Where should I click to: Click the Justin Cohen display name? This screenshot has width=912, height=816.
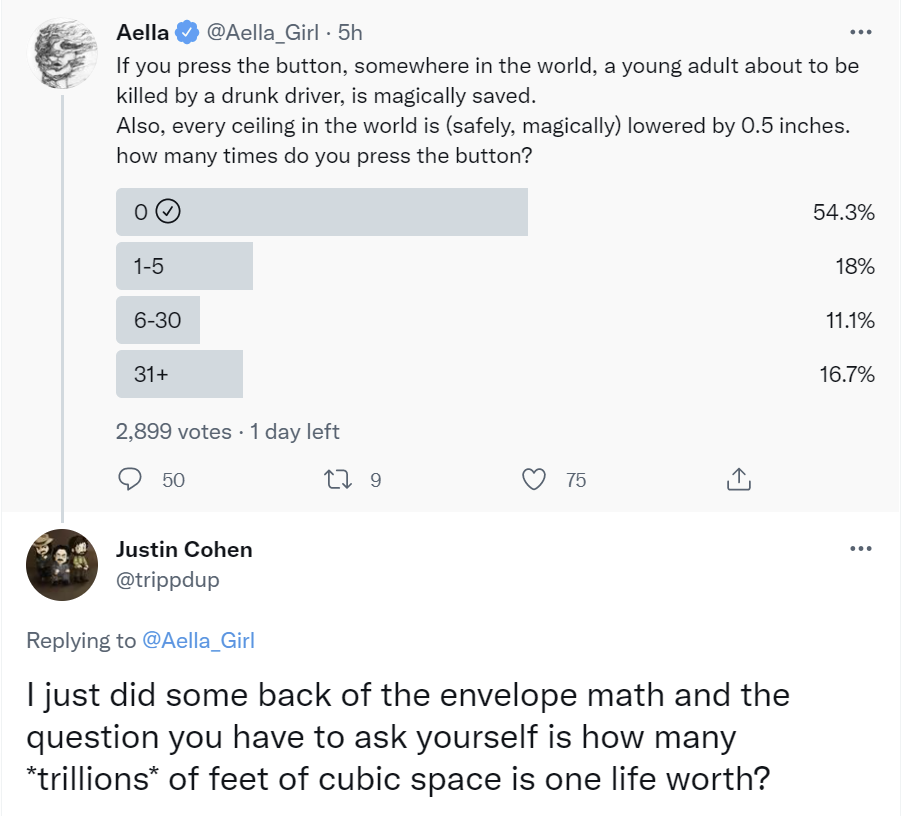[x=184, y=549]
